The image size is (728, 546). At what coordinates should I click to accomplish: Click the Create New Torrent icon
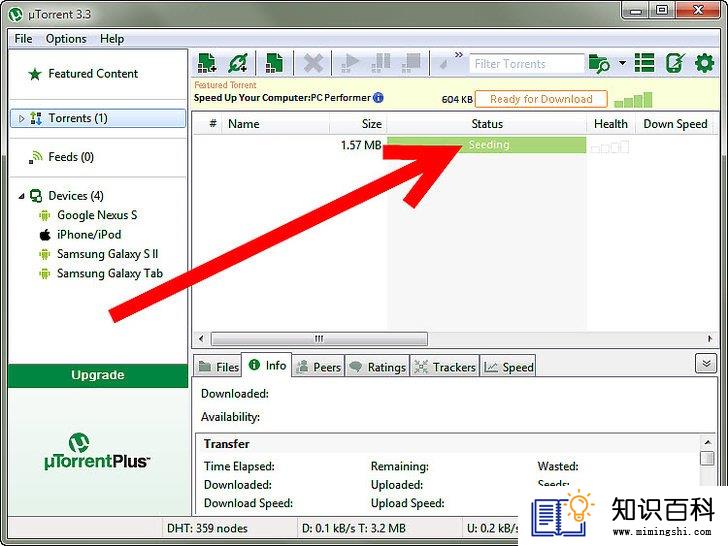tap(274, 63)
